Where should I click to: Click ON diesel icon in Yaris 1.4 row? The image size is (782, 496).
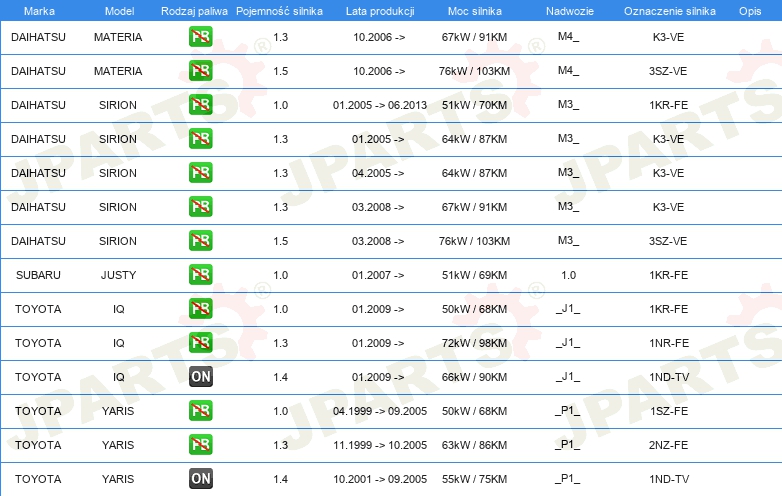click(200, 479)
